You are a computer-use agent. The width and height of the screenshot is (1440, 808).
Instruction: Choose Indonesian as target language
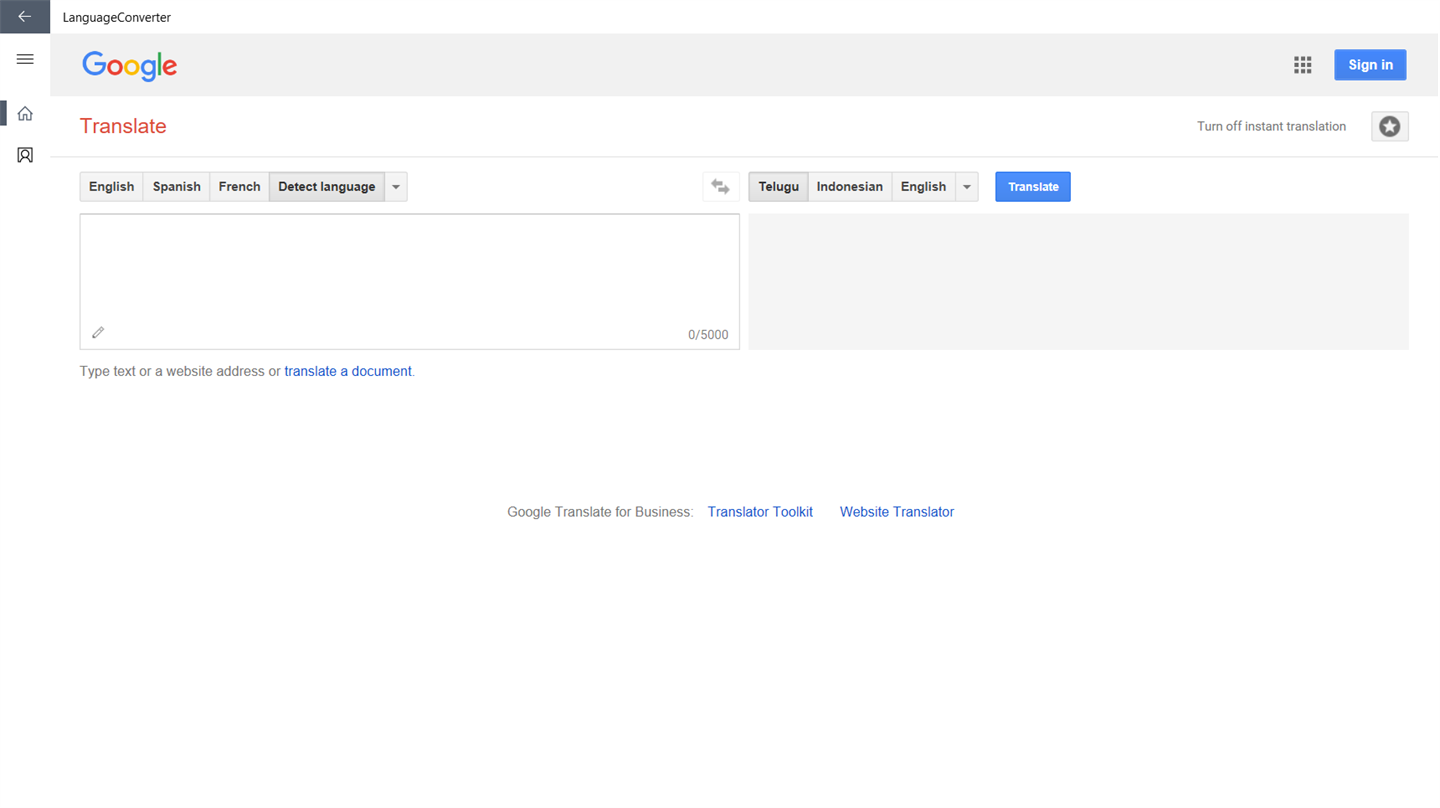tap(850, 187)
